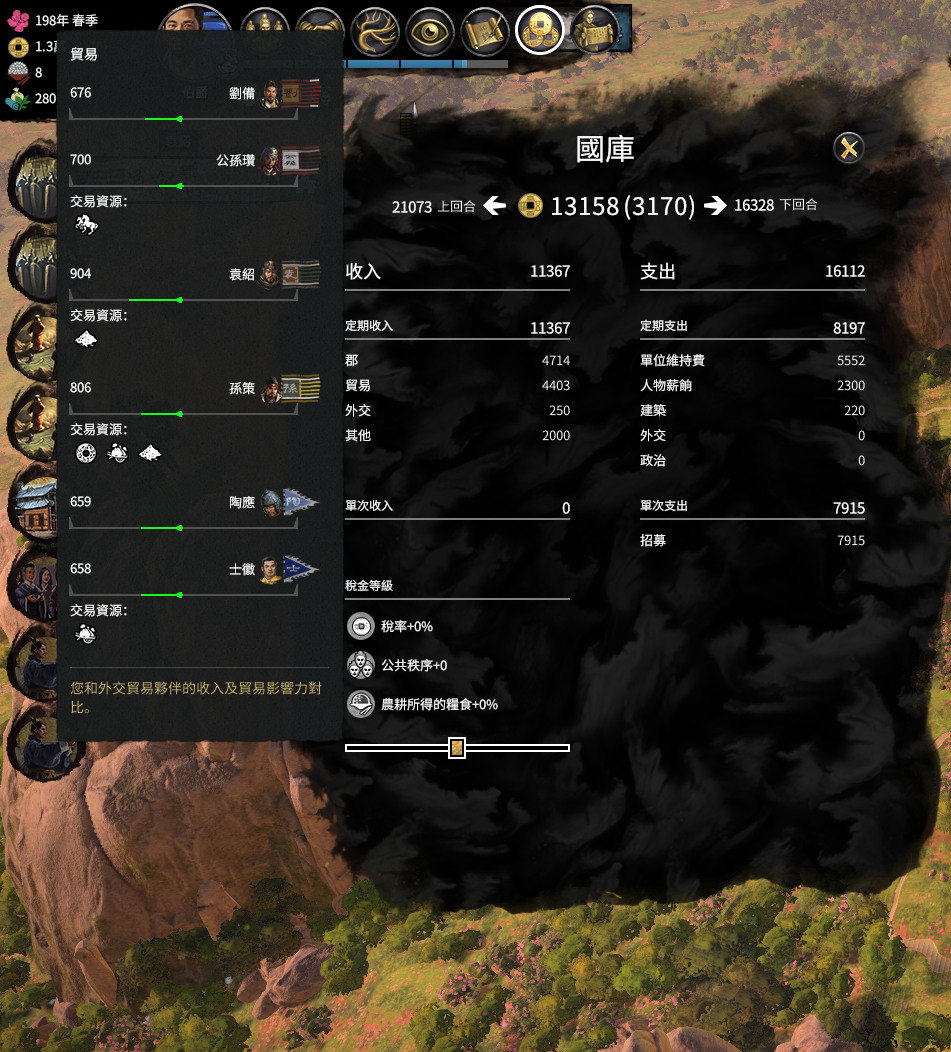Open the scroll and brush icon
This screenshot has width=951, height=1052.
coord(485,31)
